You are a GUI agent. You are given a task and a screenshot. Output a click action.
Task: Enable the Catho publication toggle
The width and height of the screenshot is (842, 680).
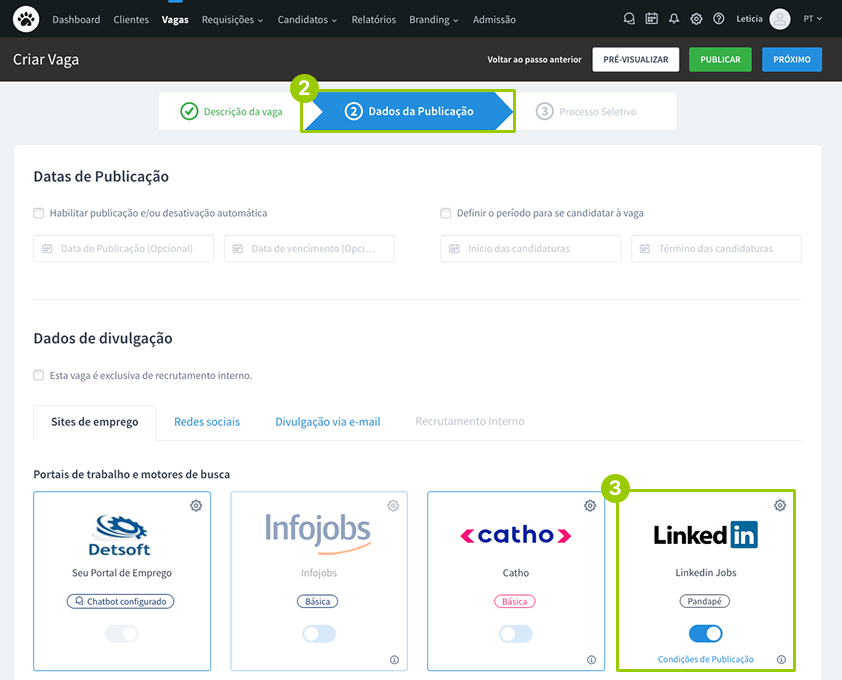pos(516,634)
